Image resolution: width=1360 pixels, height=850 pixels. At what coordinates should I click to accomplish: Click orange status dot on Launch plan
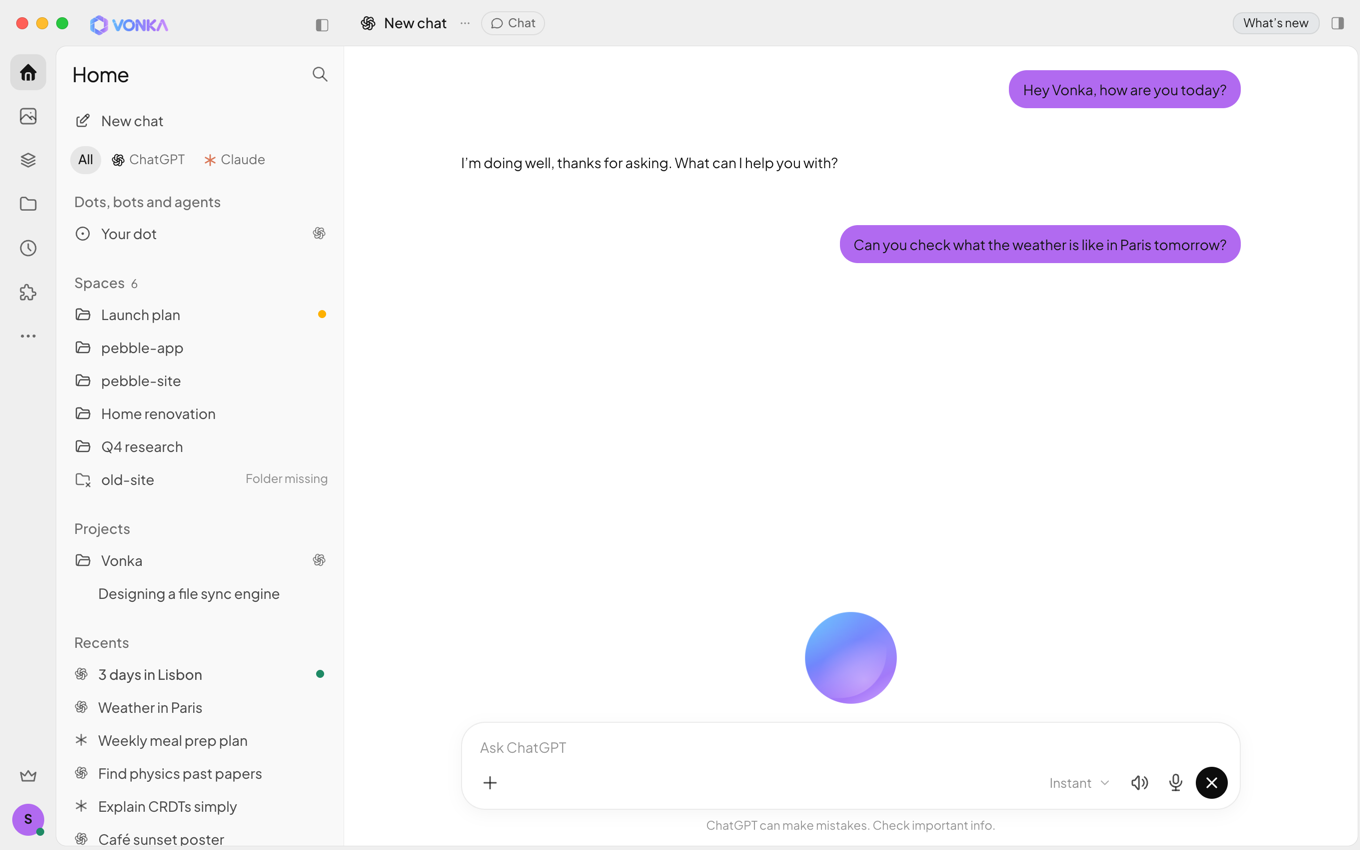[322, 314]
